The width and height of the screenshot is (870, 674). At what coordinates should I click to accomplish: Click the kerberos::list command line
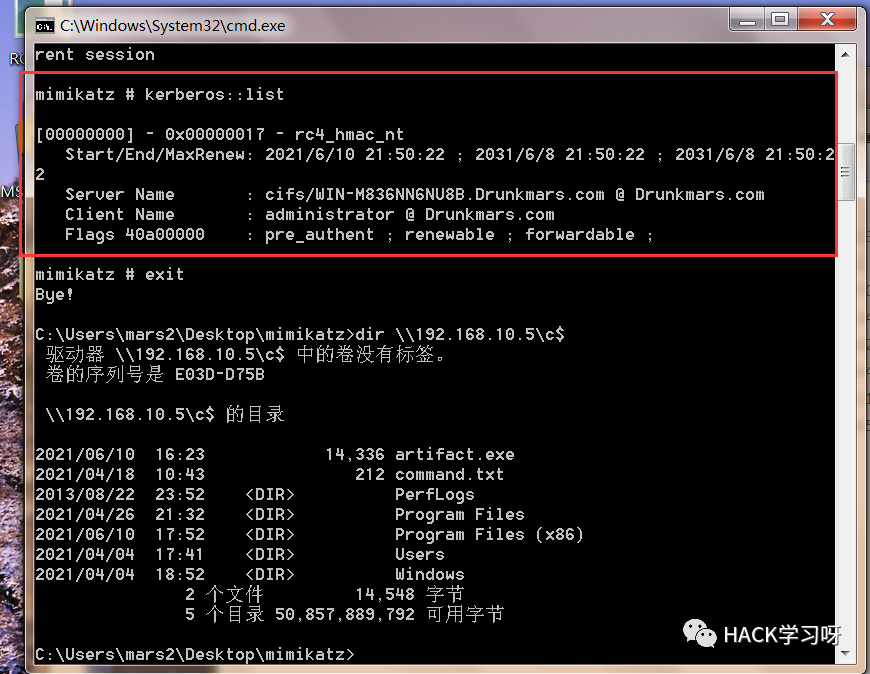coord(159,94)
